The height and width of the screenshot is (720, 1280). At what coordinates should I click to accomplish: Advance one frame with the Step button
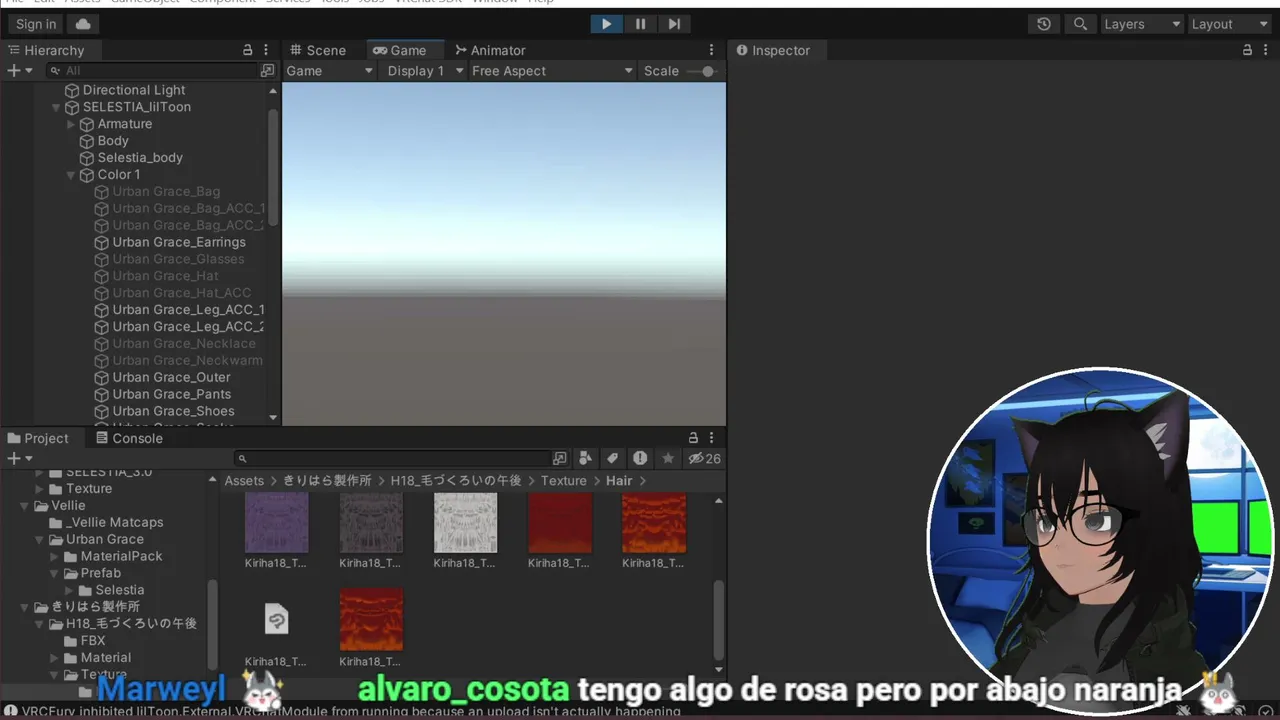(674, 24)
